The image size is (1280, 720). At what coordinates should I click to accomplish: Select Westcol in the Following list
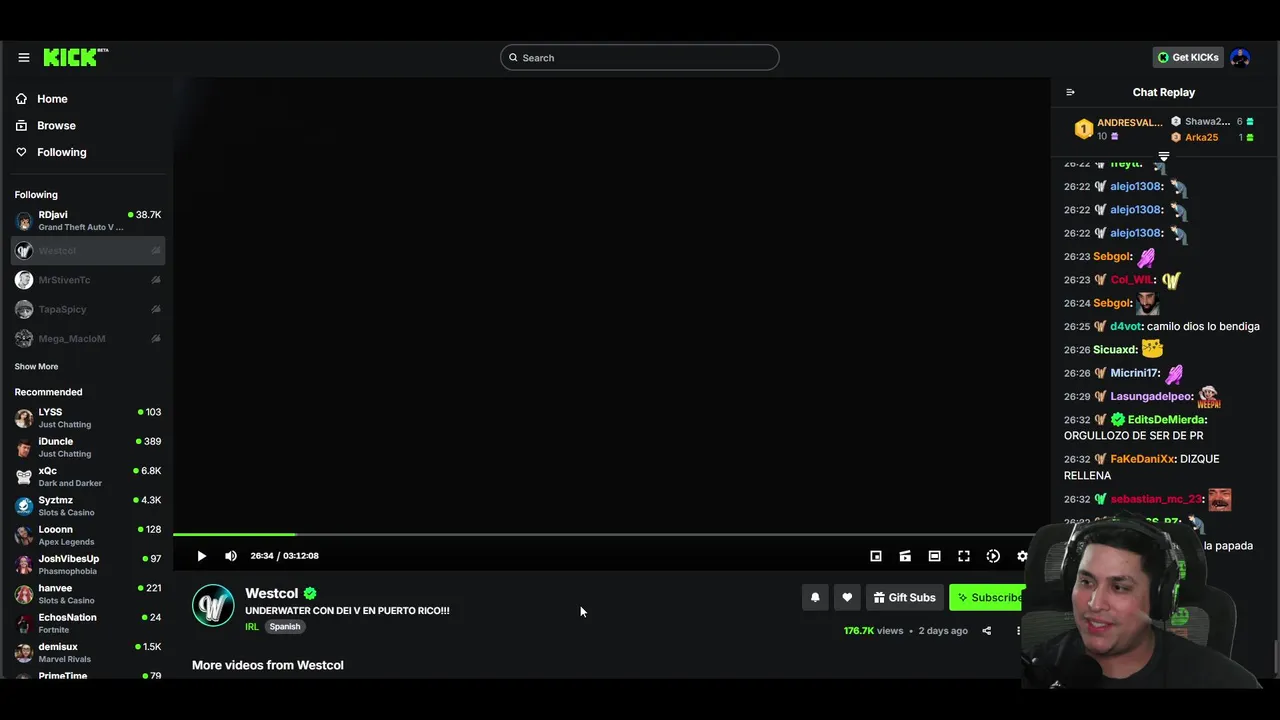[88, 251]
